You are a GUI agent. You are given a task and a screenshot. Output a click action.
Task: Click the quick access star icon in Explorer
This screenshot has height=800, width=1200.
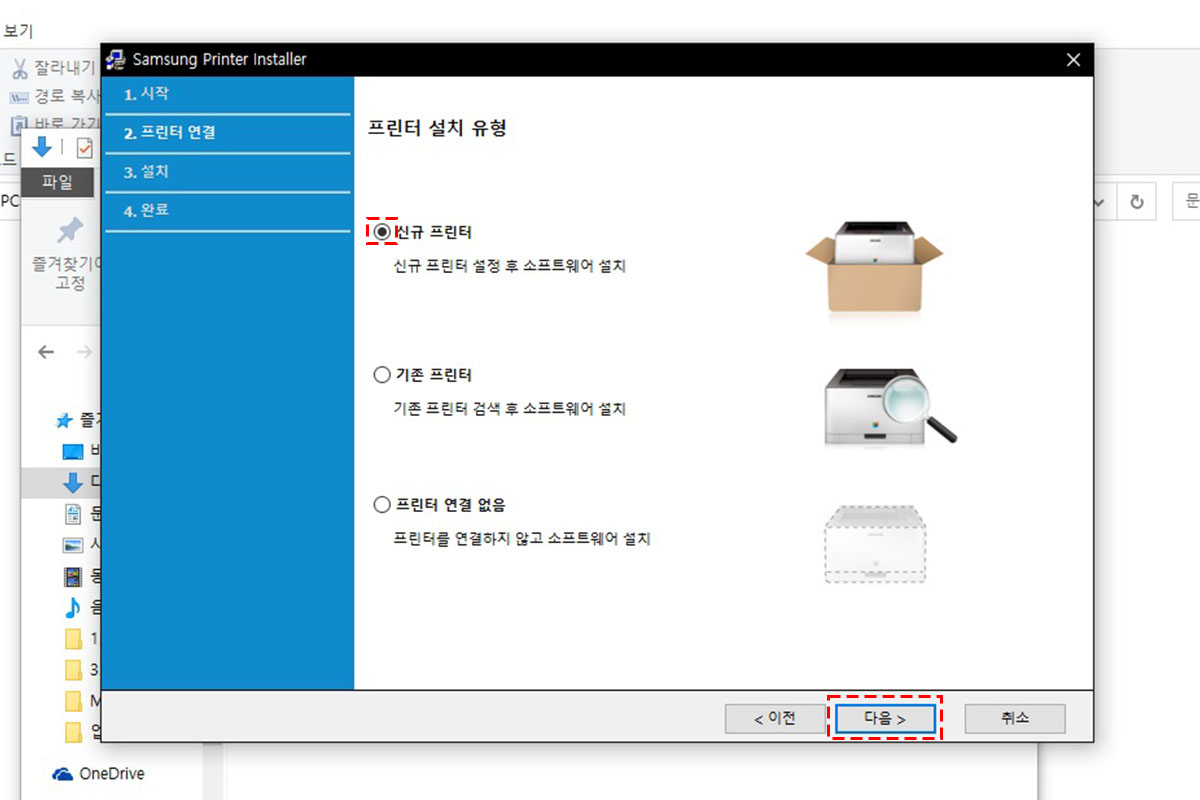[64, 421]
